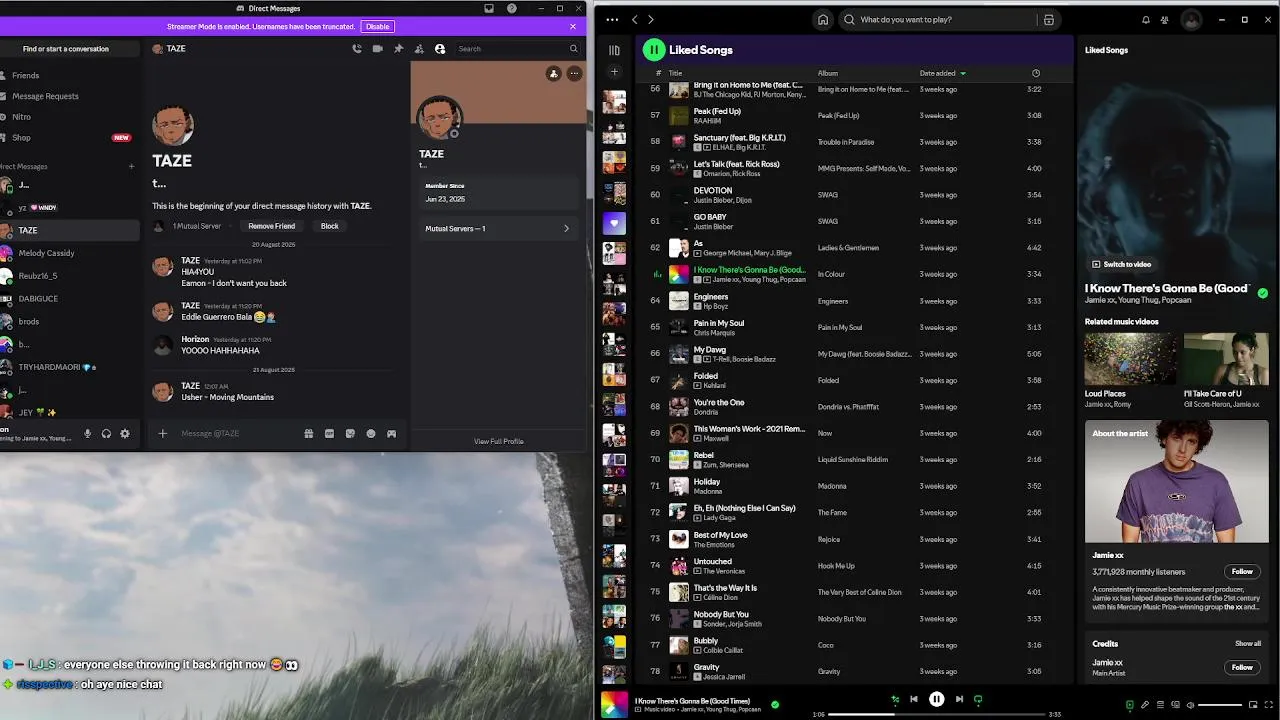Start a video call in Discord header
1280x720 pixels.
pos(377,48)
